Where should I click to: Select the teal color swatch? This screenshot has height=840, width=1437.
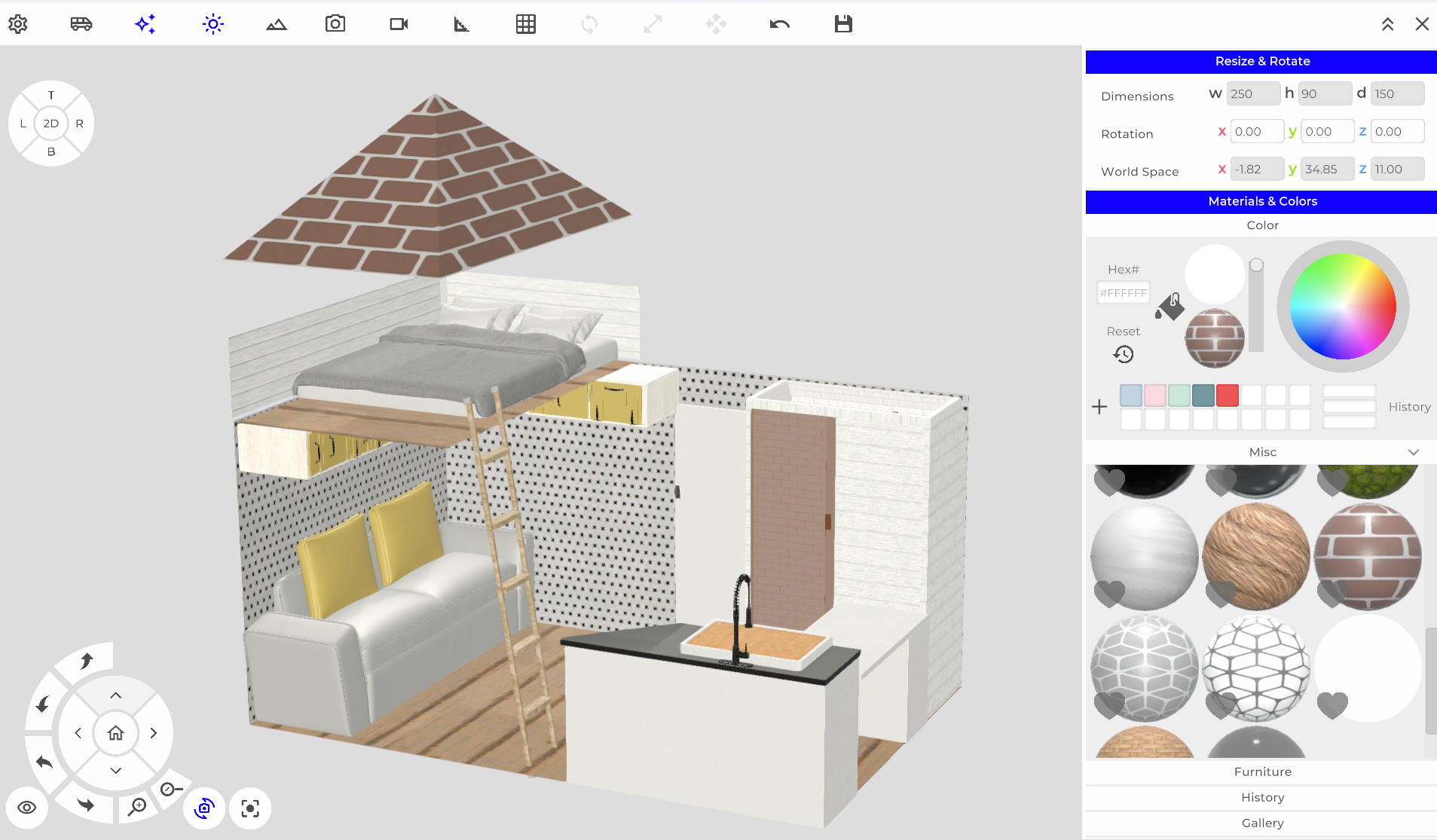pos(1203,396)
